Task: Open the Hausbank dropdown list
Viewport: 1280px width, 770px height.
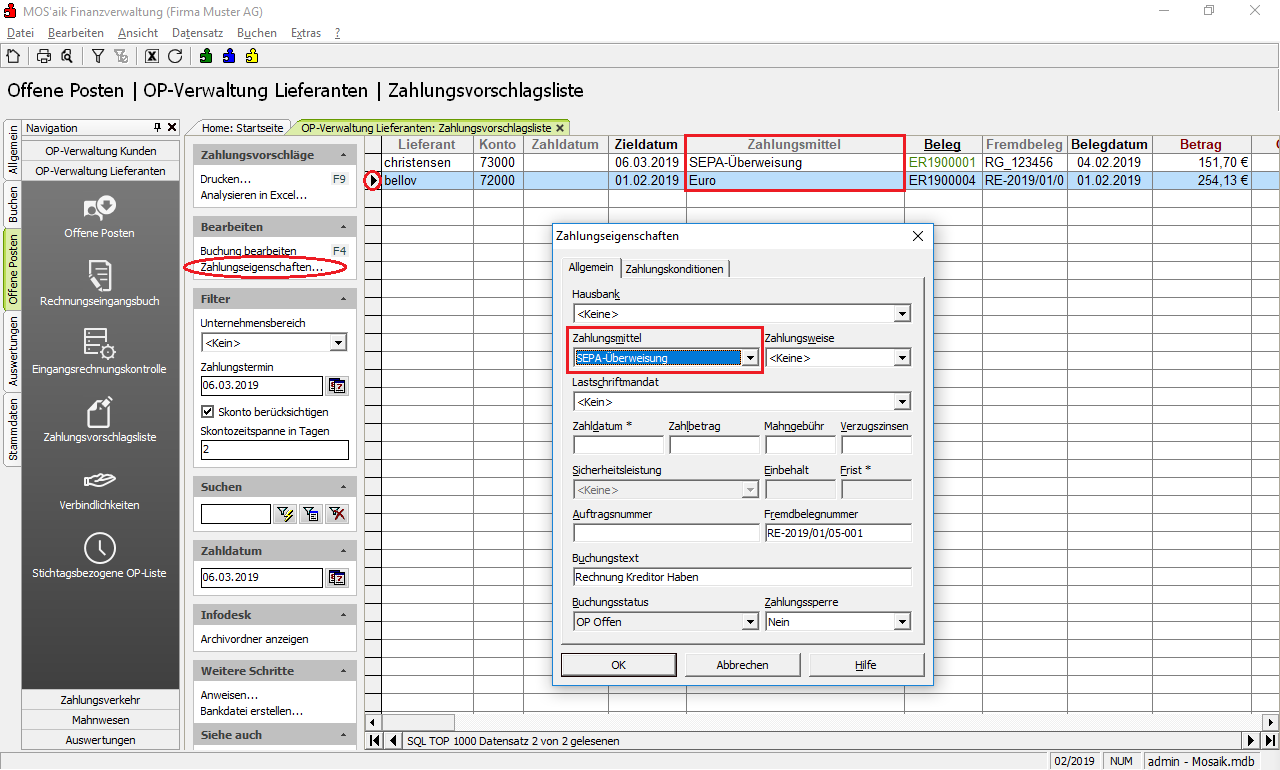Action: click(x=902, y=314)
